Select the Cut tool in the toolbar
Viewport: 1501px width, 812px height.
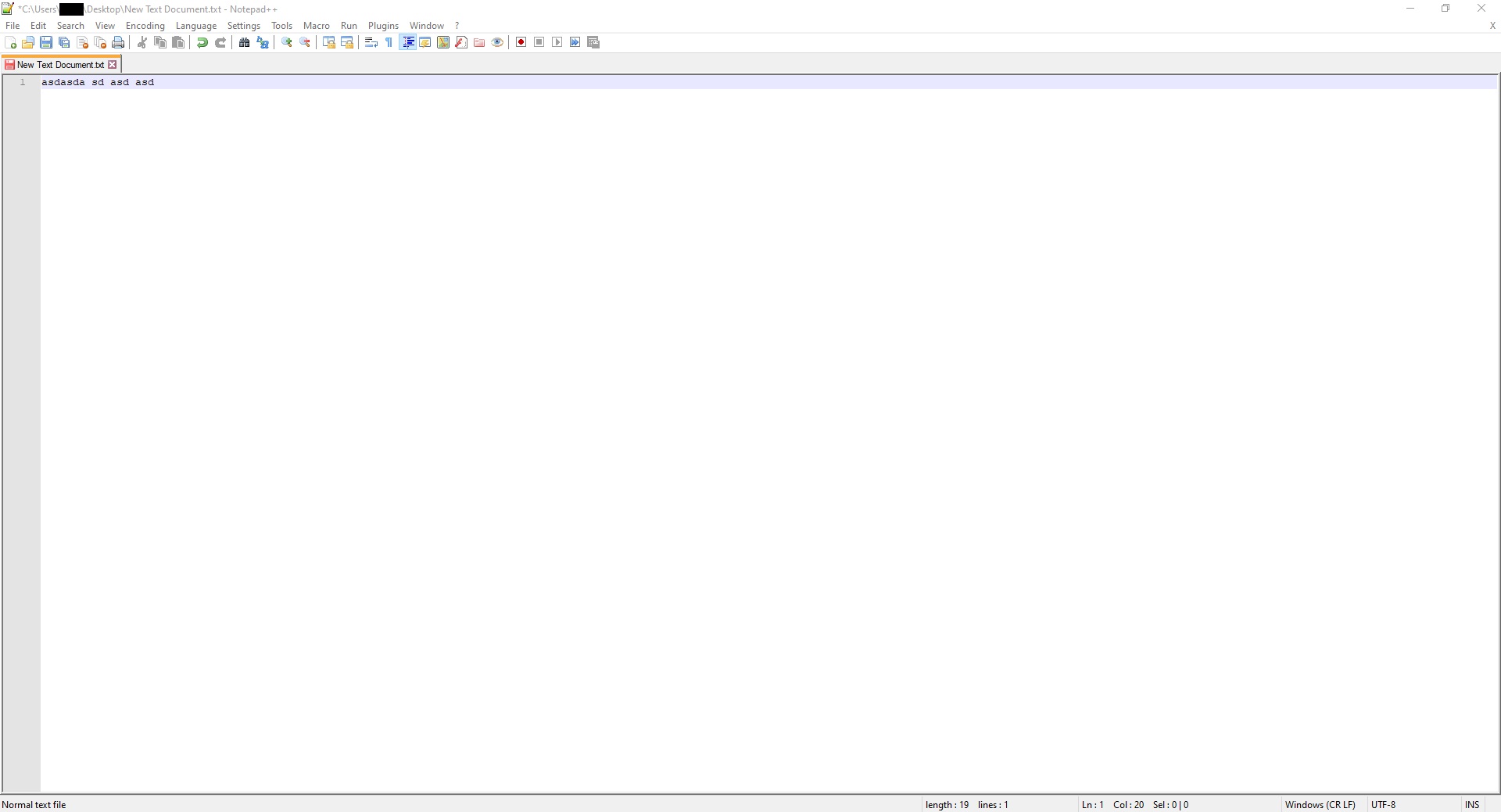[x=142, y=42]
